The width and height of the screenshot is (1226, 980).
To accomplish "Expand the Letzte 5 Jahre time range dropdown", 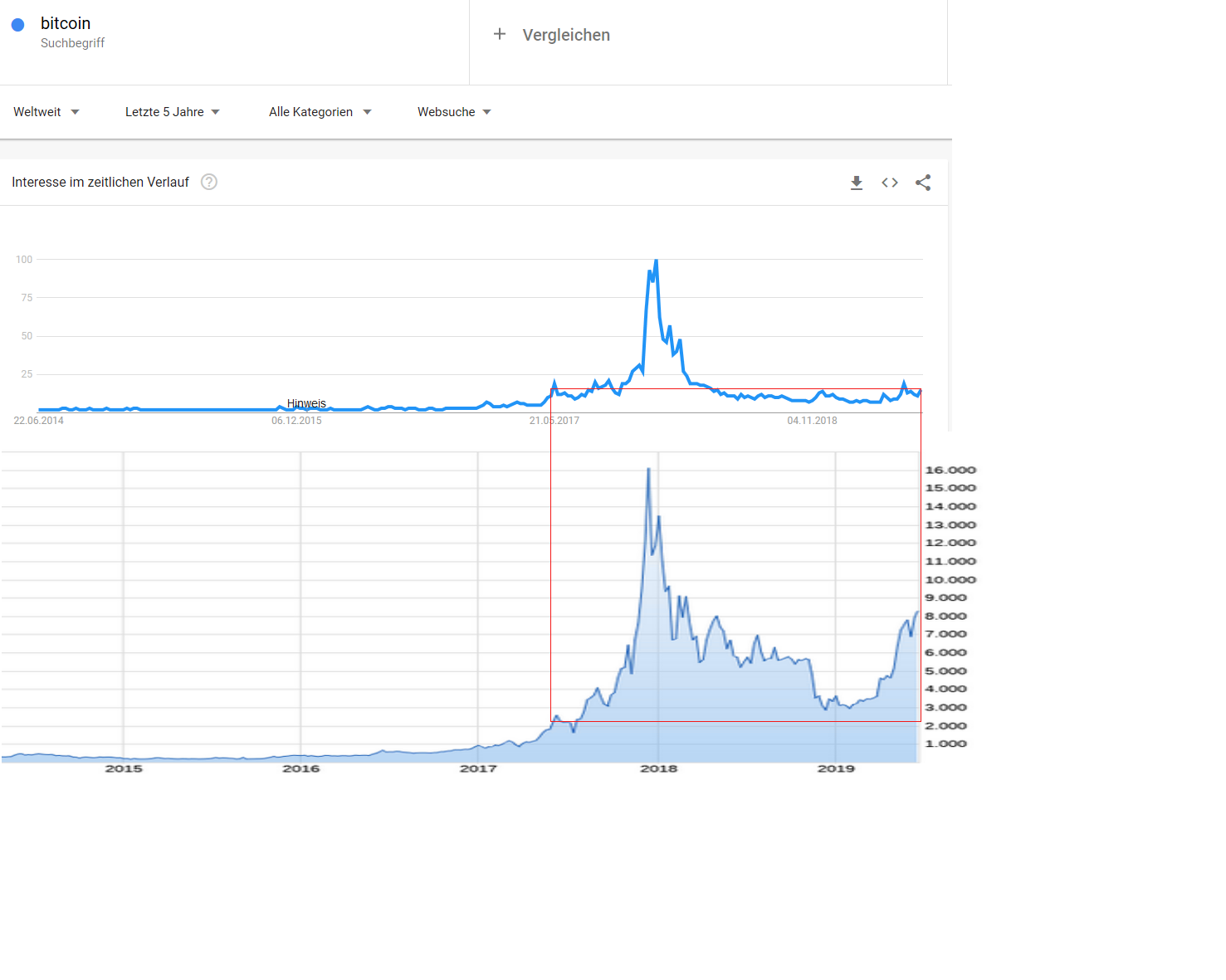I will click(x=172, y=111).
